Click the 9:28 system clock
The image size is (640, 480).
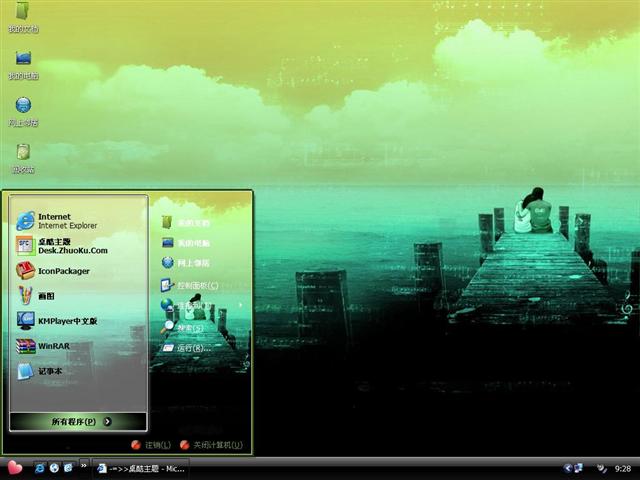622,469
